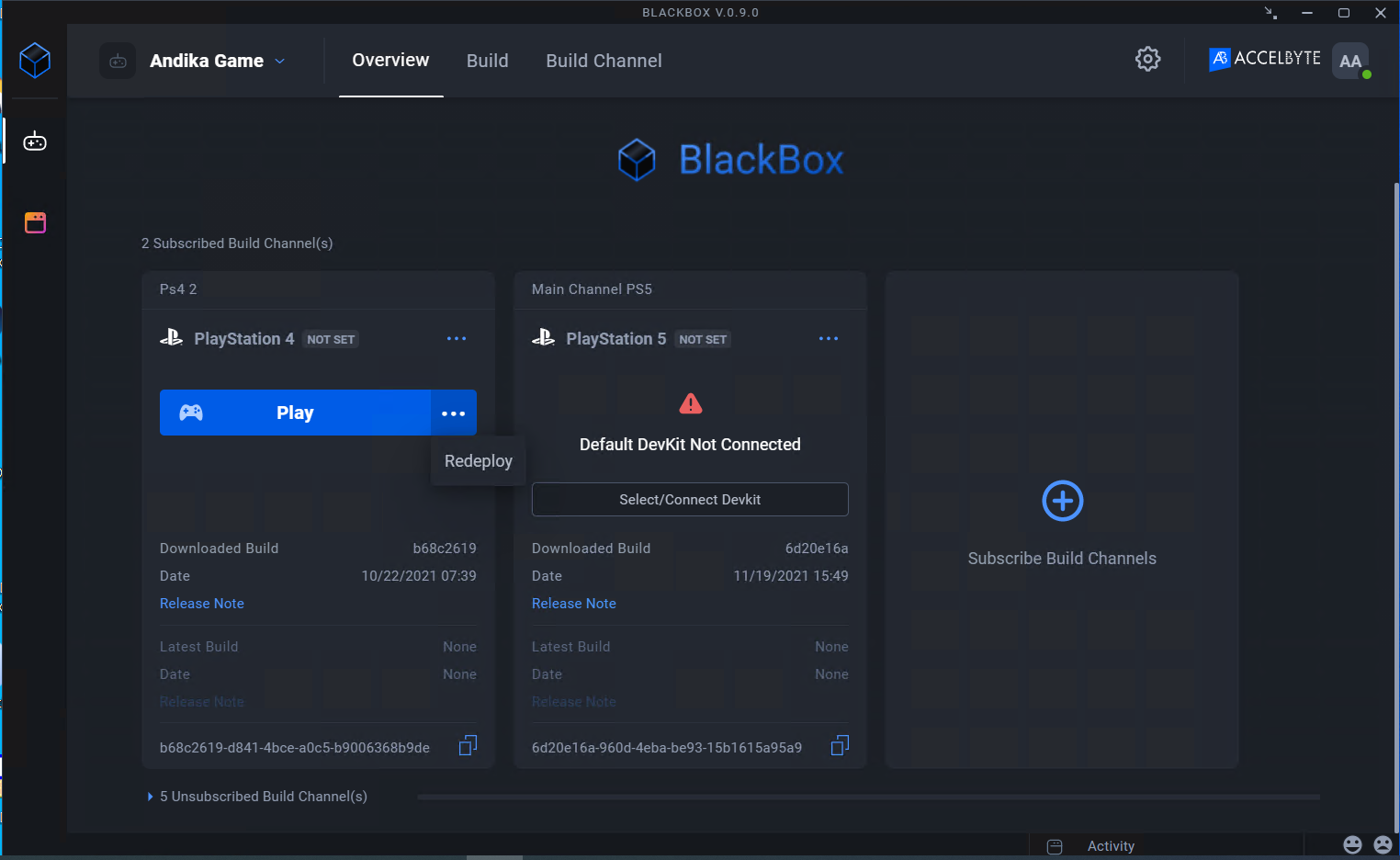The width and height of the screenshot is (1400, 860).
Task: Select Redeploy from the menu
Action: 479,461
